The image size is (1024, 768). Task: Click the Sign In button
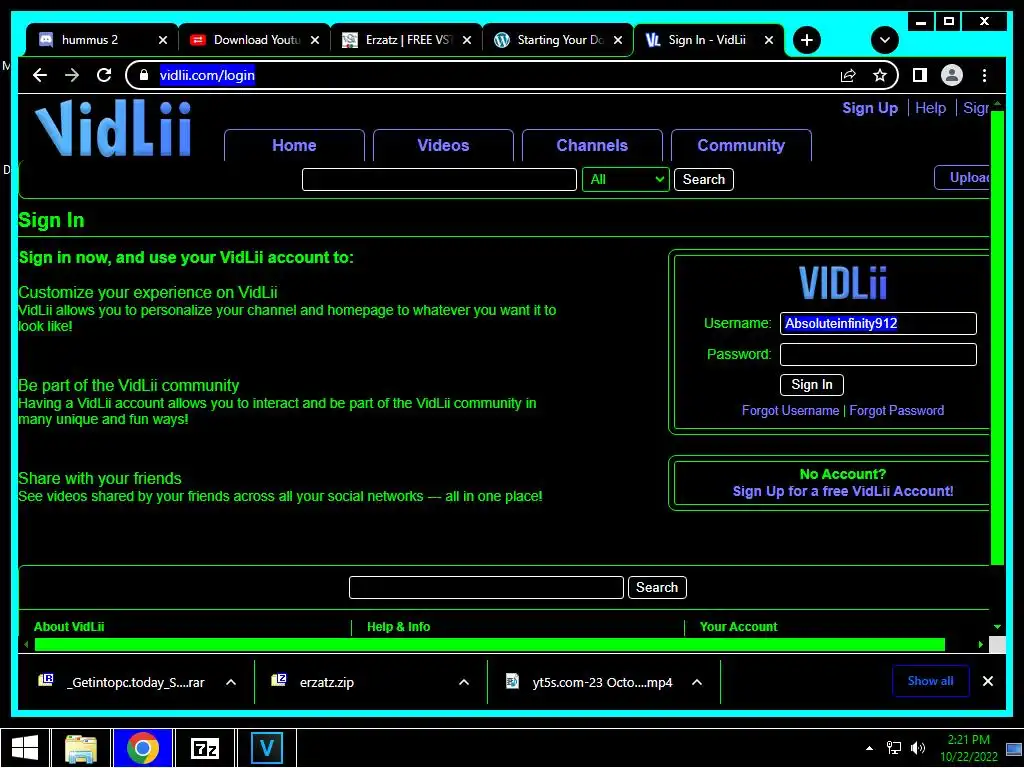[x=812, y=385]
